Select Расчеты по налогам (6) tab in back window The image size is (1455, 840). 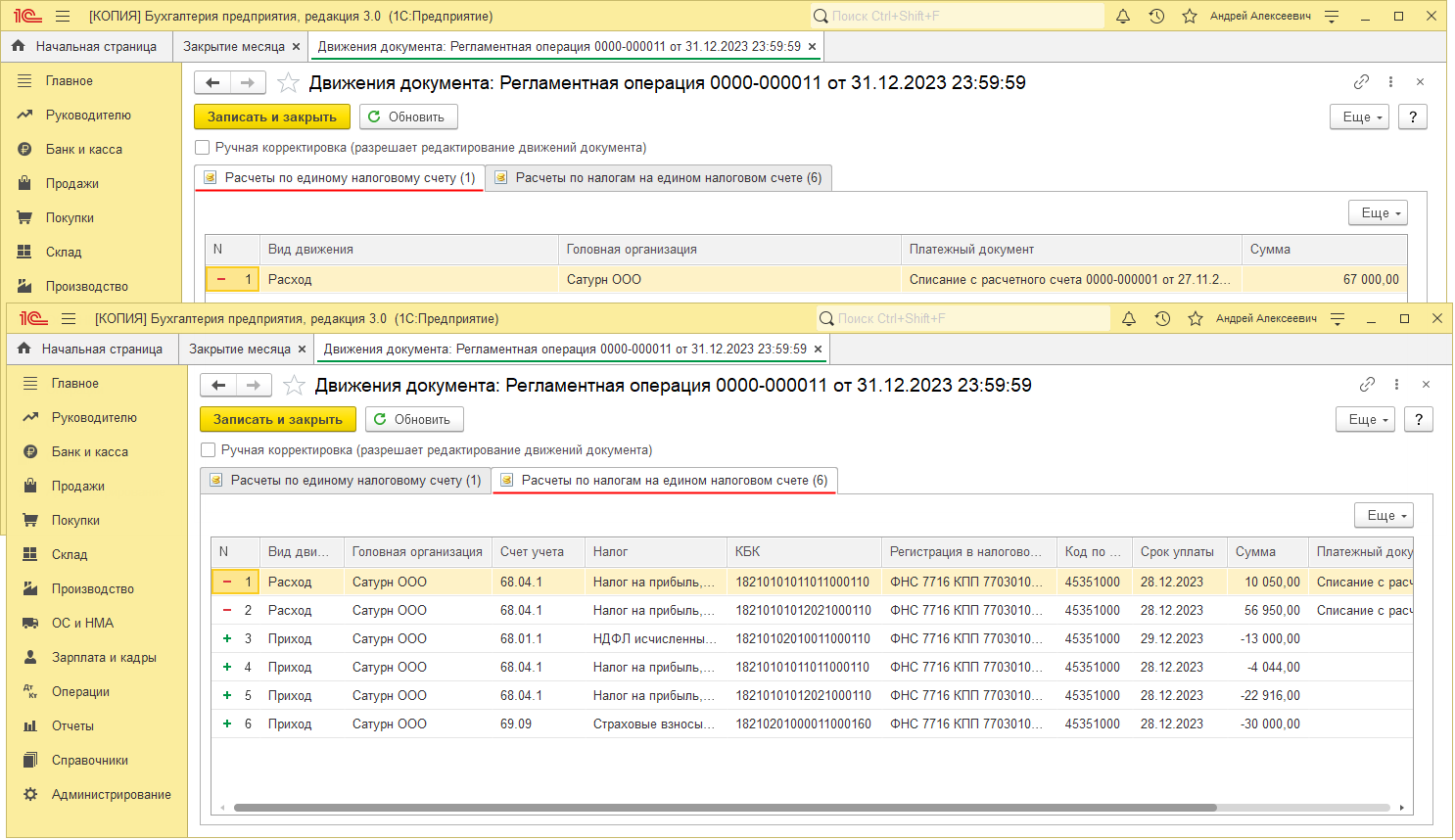pyautogui.click(x=659, y=178)
